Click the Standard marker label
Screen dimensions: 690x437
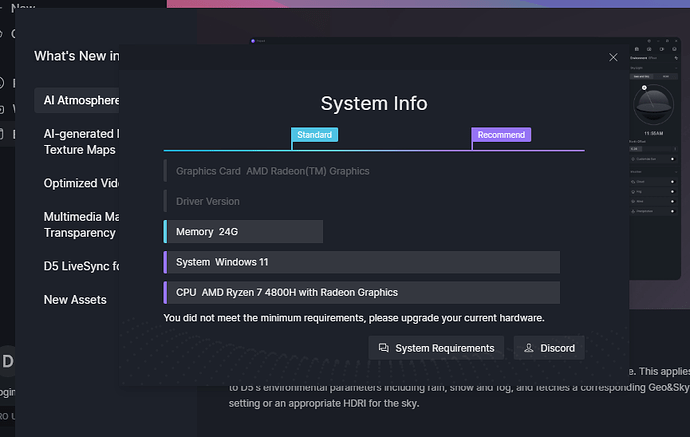tap(314, 135)
